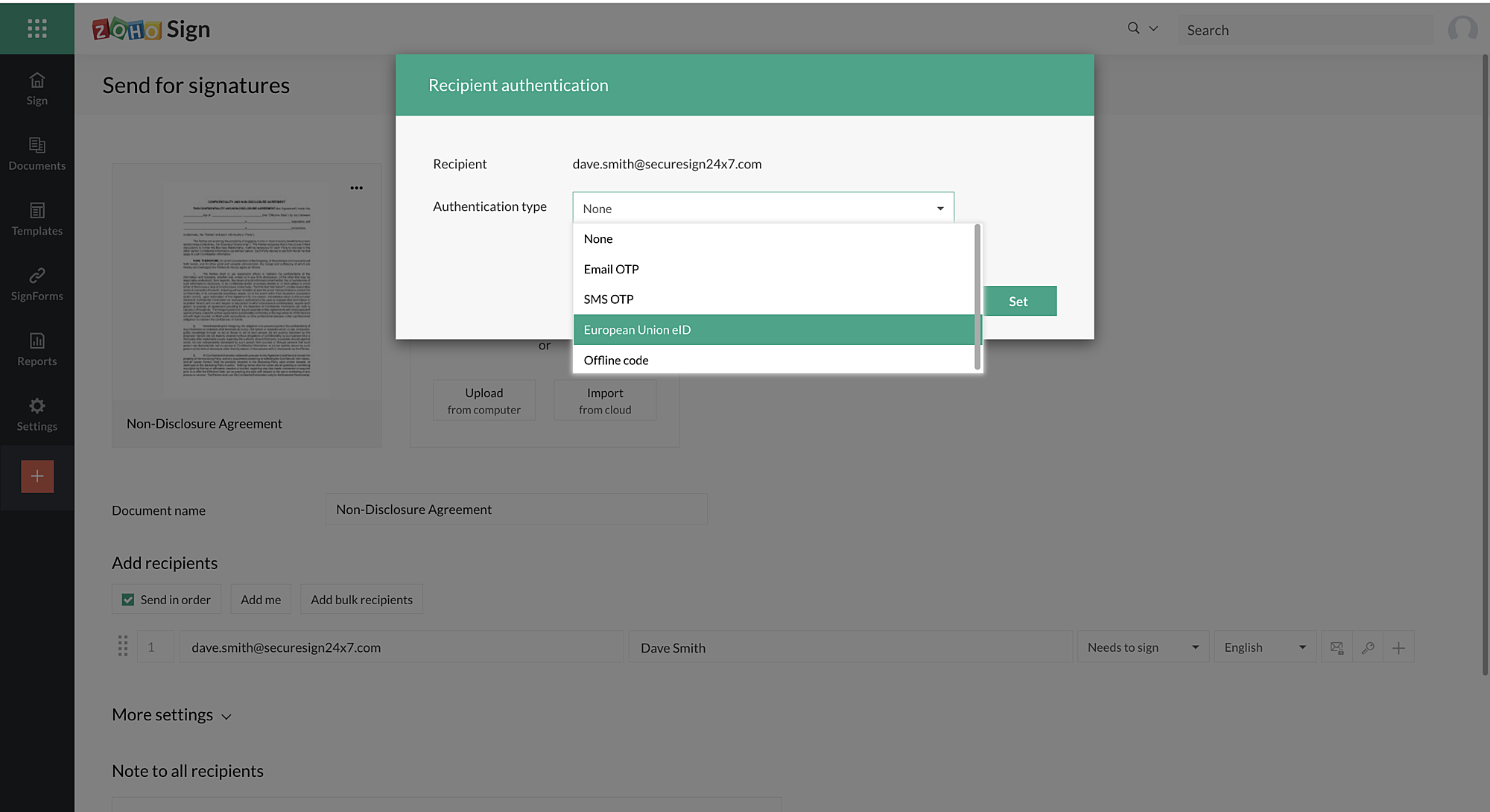Viewport: 1490px width, 812px height.
Task: Toggle the Send in order checkbox
Action: [x=128, y=600]
